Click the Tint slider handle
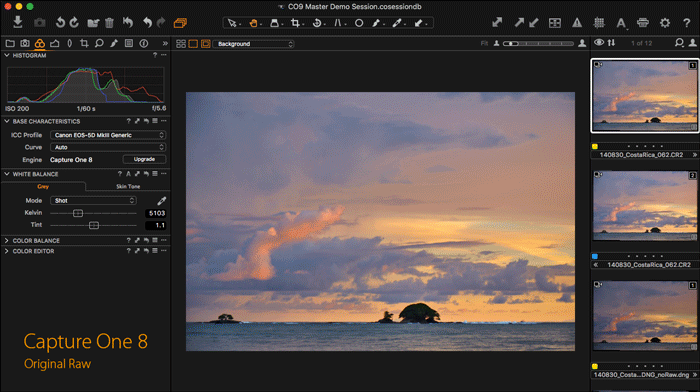Viewport: 700px width, 392px height. tap(94, 225)
